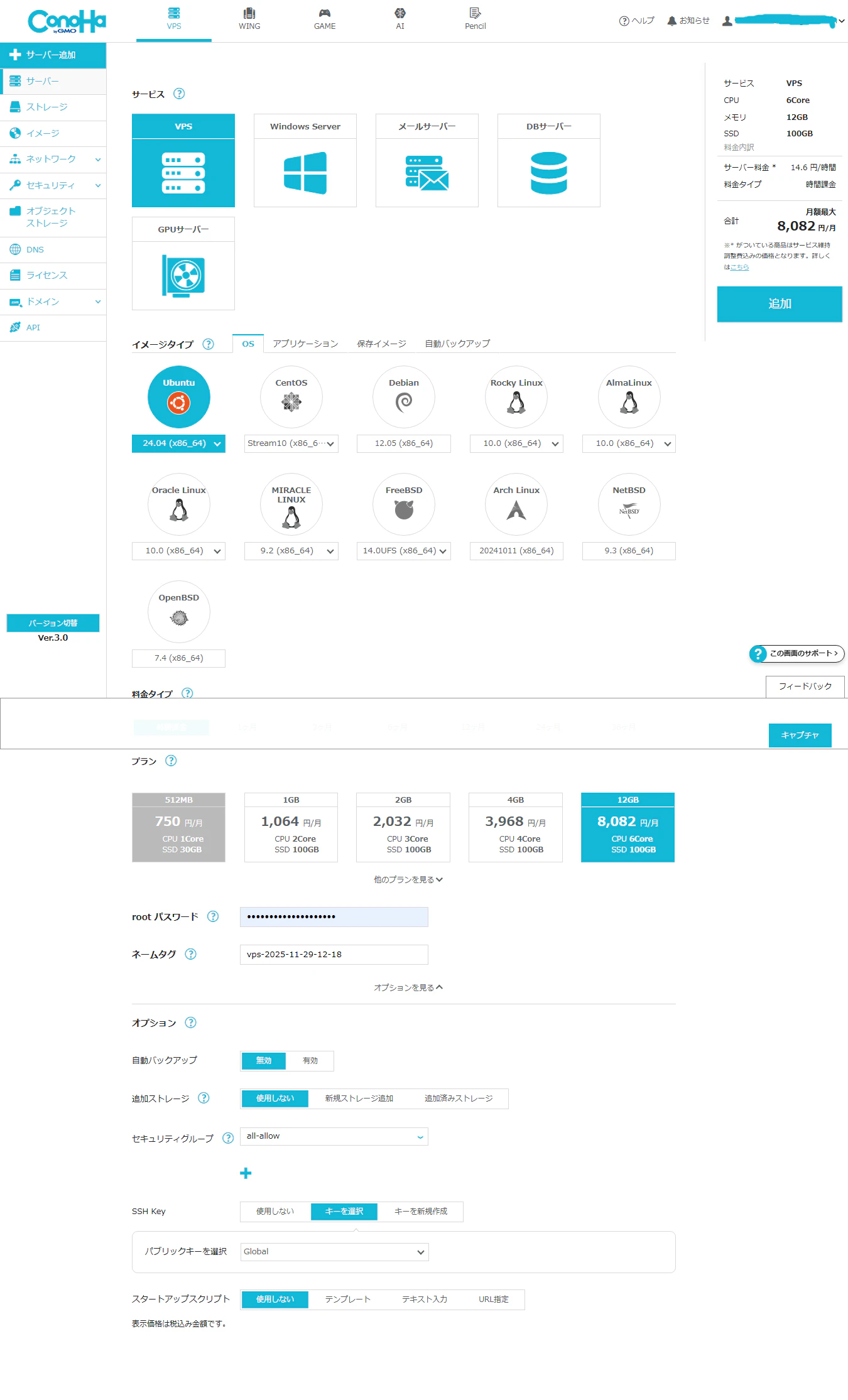Select the Ubuntu OS icon
Image resolution: width=848 pixels, height=1400 pixels.
point(179,397)
